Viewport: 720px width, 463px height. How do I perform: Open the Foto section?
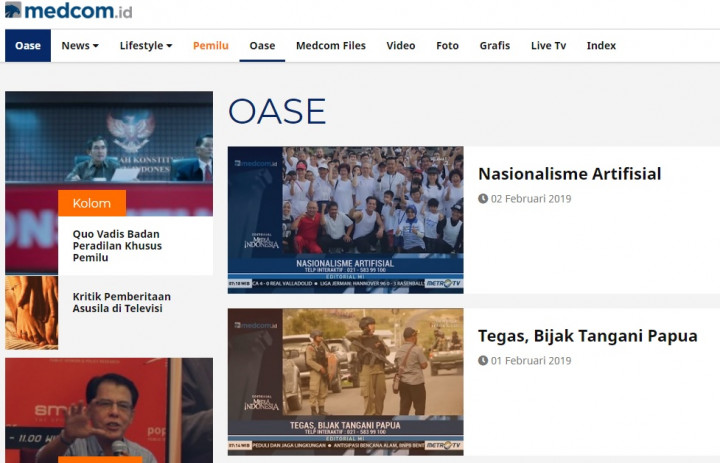tap(447, 46)
